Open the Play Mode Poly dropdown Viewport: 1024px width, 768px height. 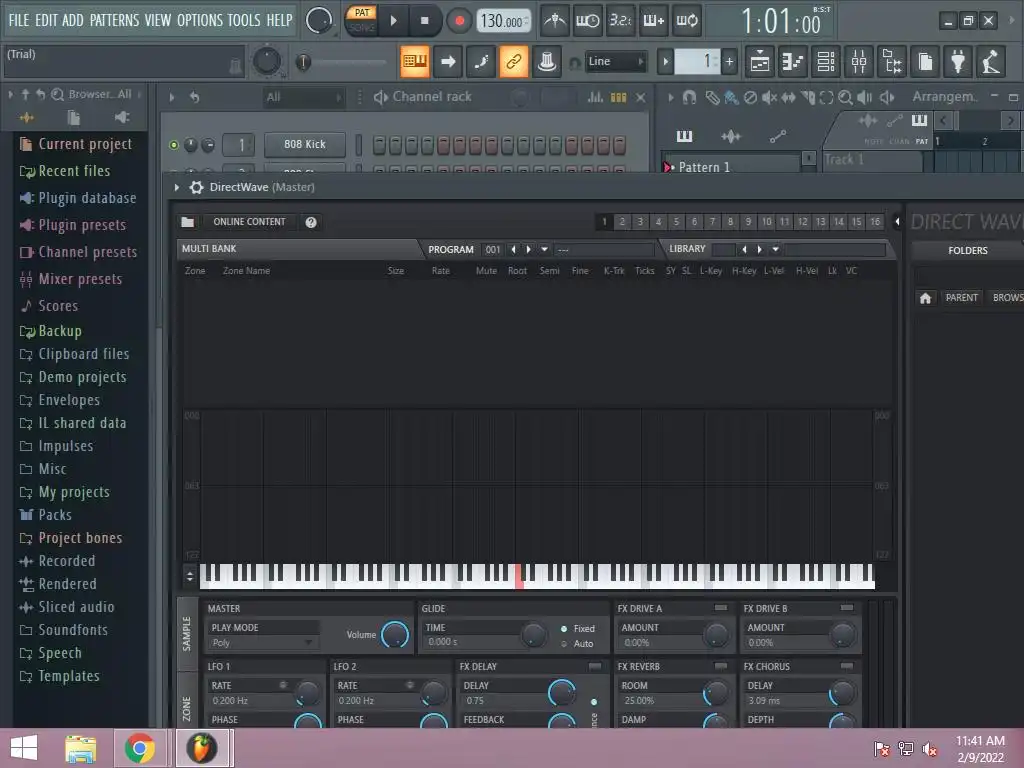click(x=262, y=643)
